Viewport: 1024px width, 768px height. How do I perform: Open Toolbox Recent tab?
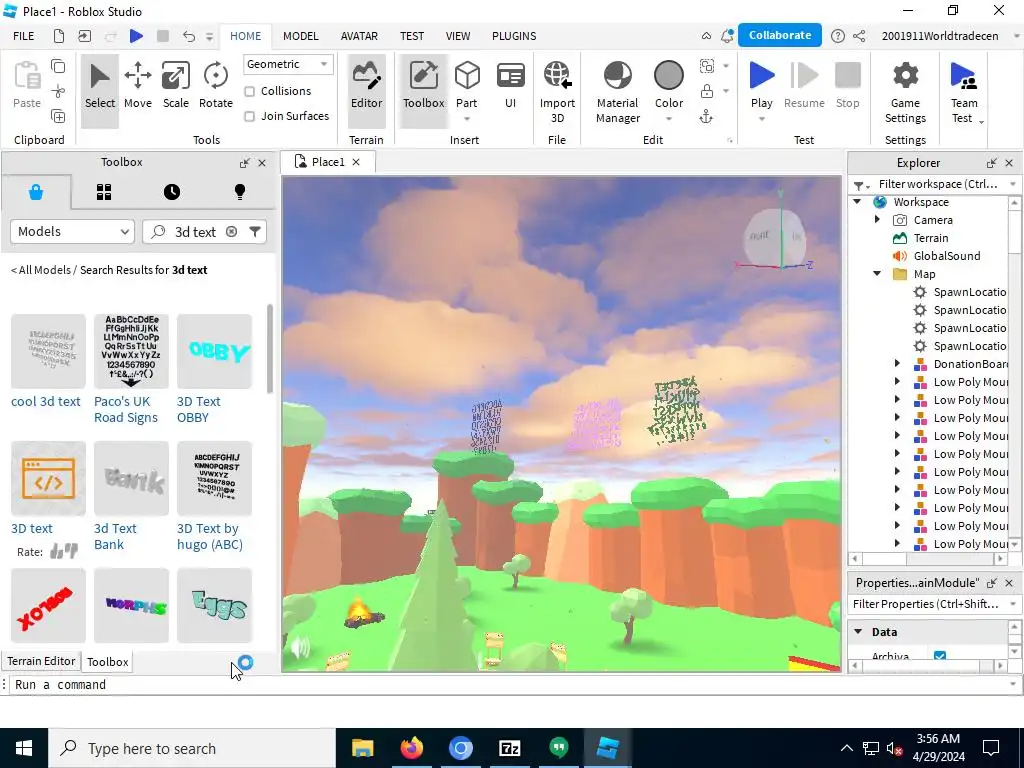(x=172, y=192)
